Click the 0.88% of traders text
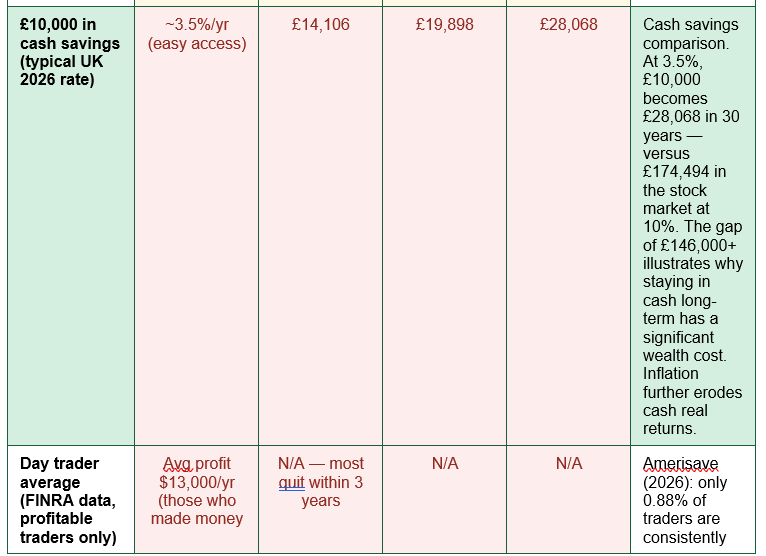This screenshot has height=556, width=766. [x=681, y=510]
